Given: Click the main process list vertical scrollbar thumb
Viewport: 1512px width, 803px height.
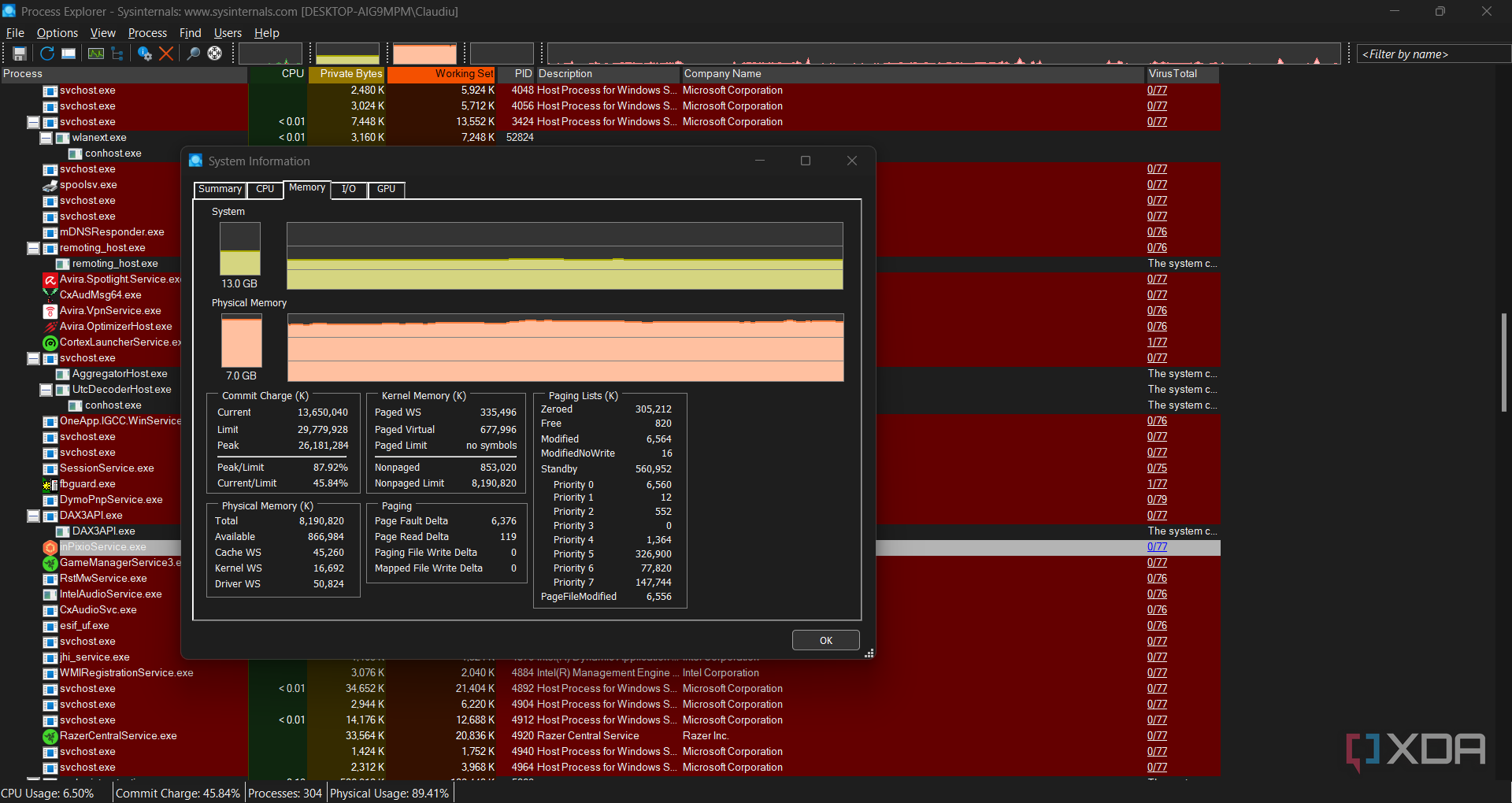Looking at the screenshot, I should click(x=1503, y=361).
